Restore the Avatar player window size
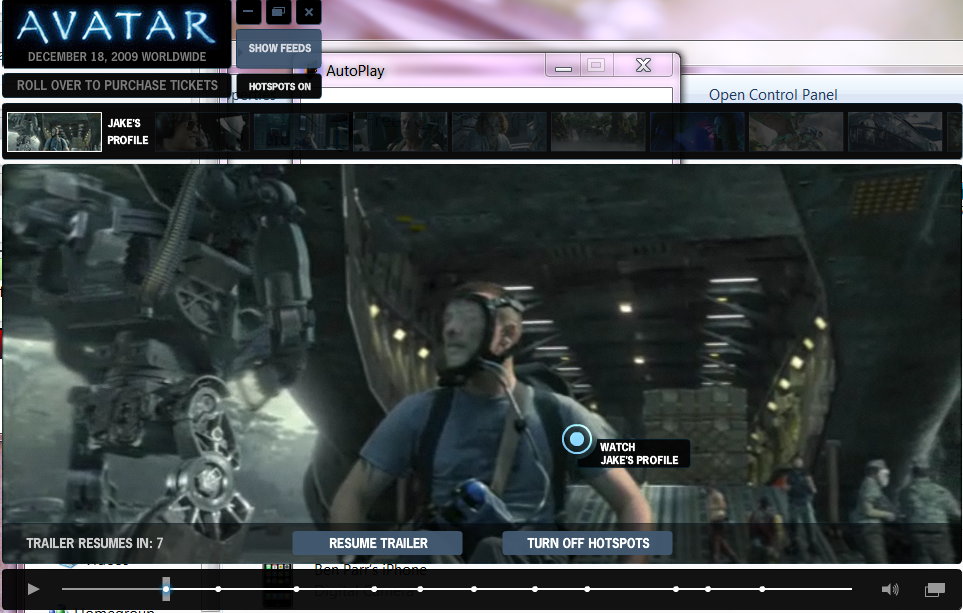Screen dimensions: 963x613 click(278, 12)
